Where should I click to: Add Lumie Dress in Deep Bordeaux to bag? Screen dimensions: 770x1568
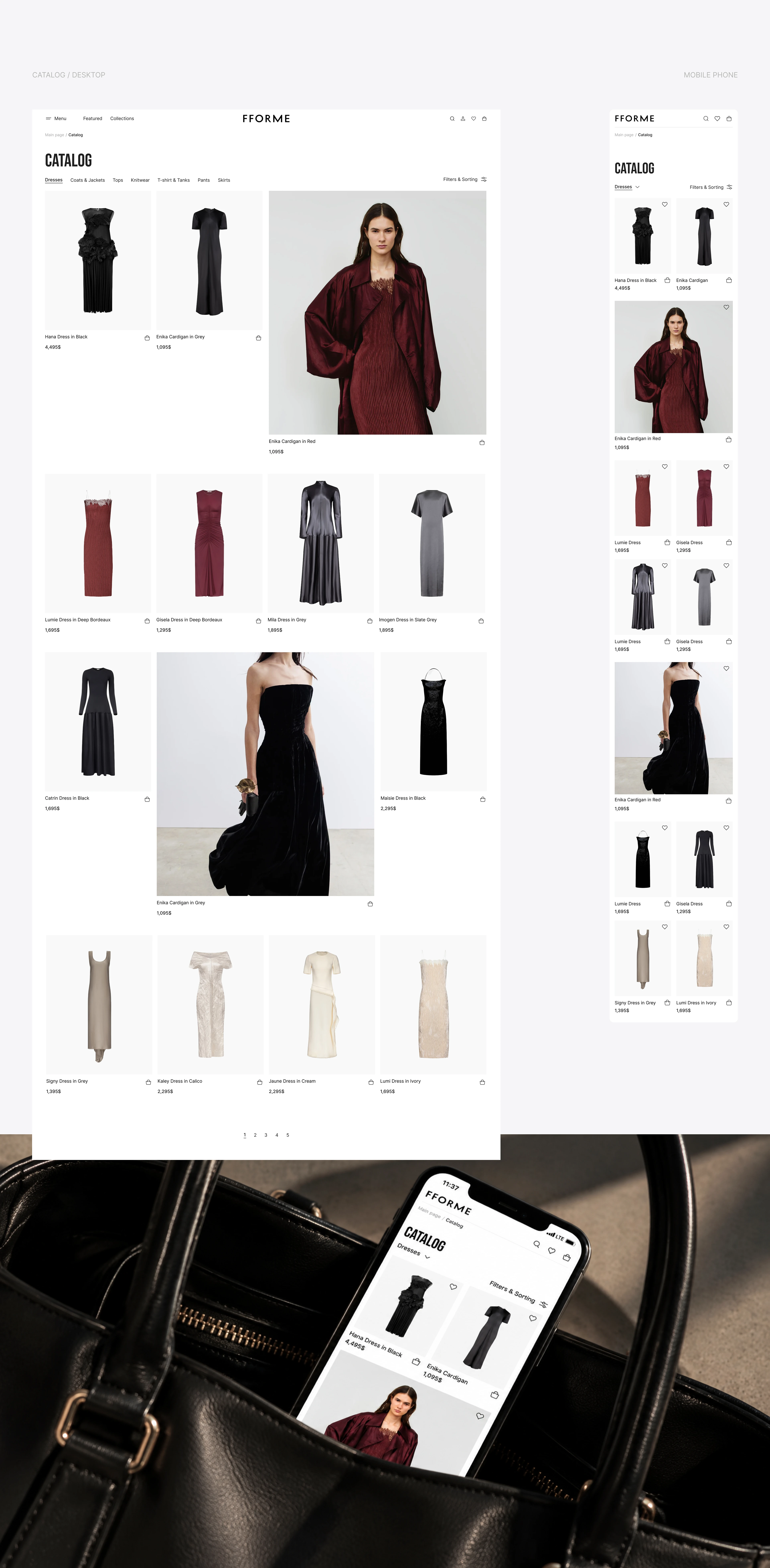(x=147, y=621)
